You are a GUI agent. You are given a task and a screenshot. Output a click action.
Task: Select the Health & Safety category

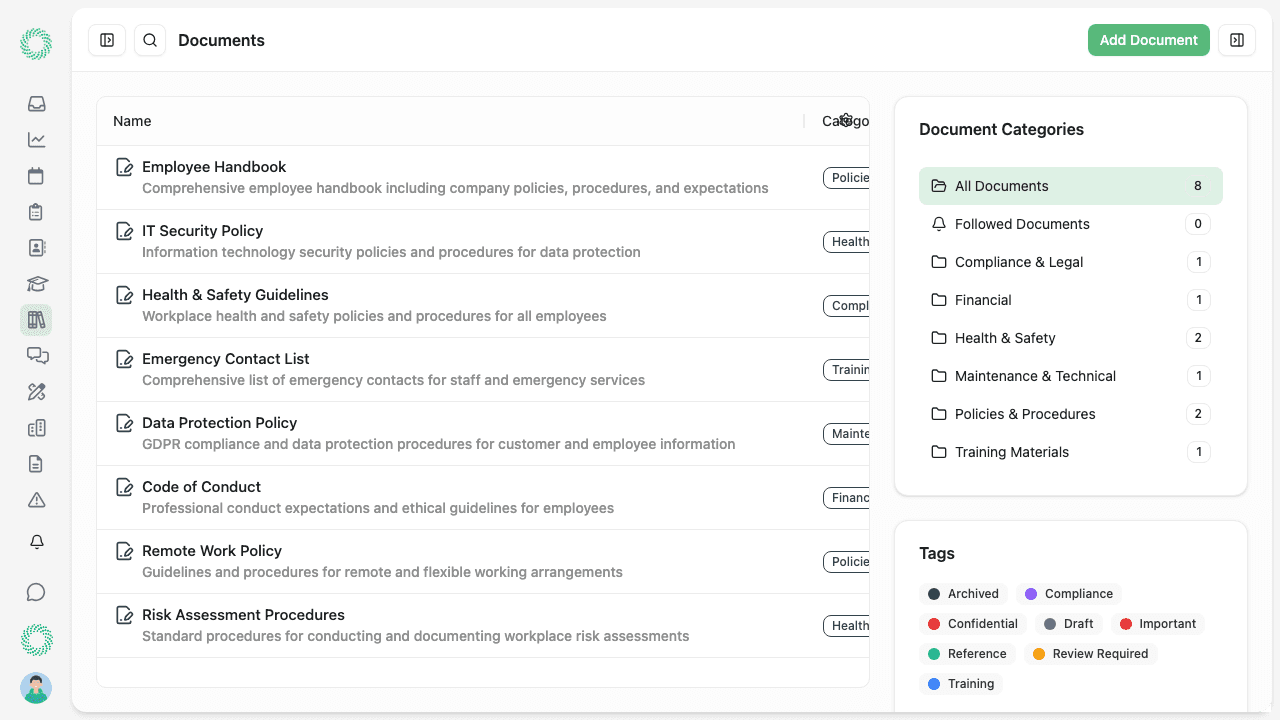1005,338
